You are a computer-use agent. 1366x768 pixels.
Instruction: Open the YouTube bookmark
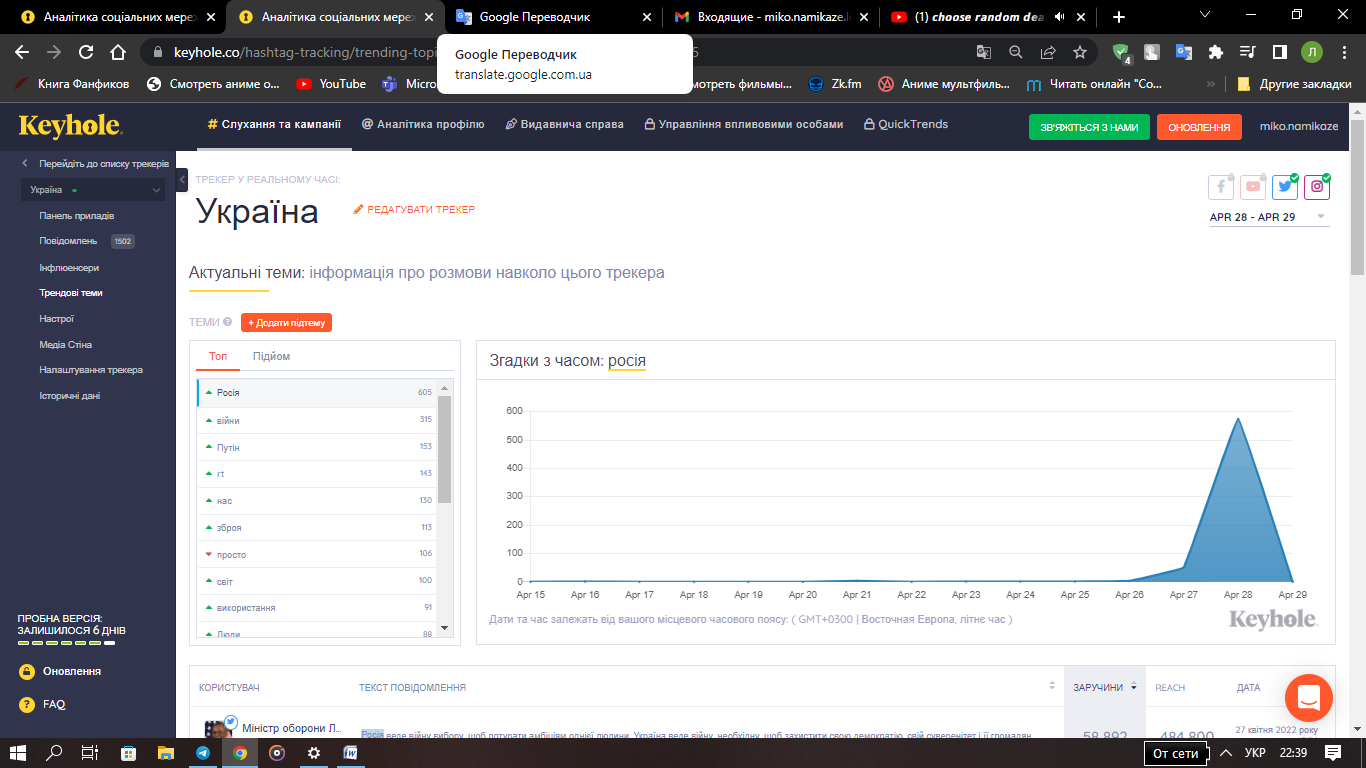point(331,84)
